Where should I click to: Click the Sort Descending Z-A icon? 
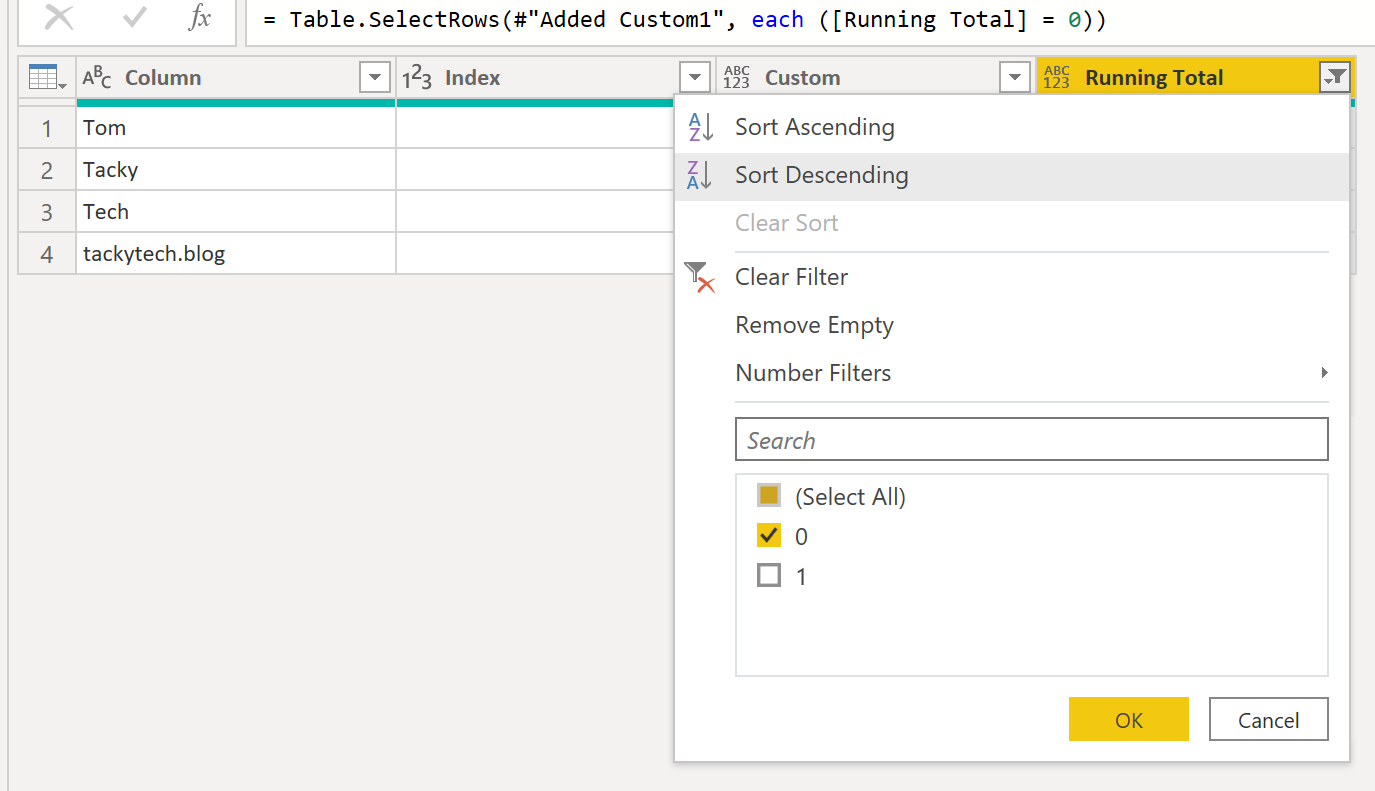coord(699,175)
